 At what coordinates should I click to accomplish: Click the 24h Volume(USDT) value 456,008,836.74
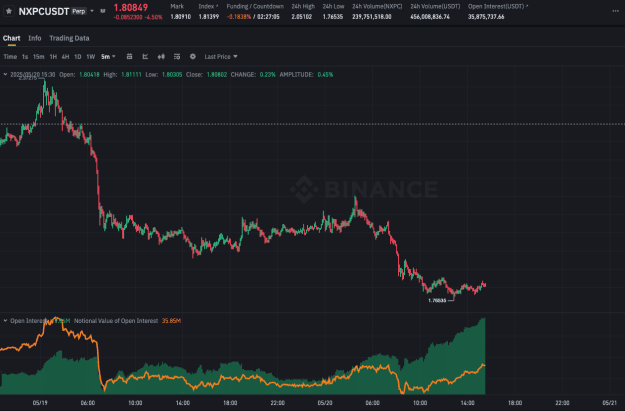(430, 17)
